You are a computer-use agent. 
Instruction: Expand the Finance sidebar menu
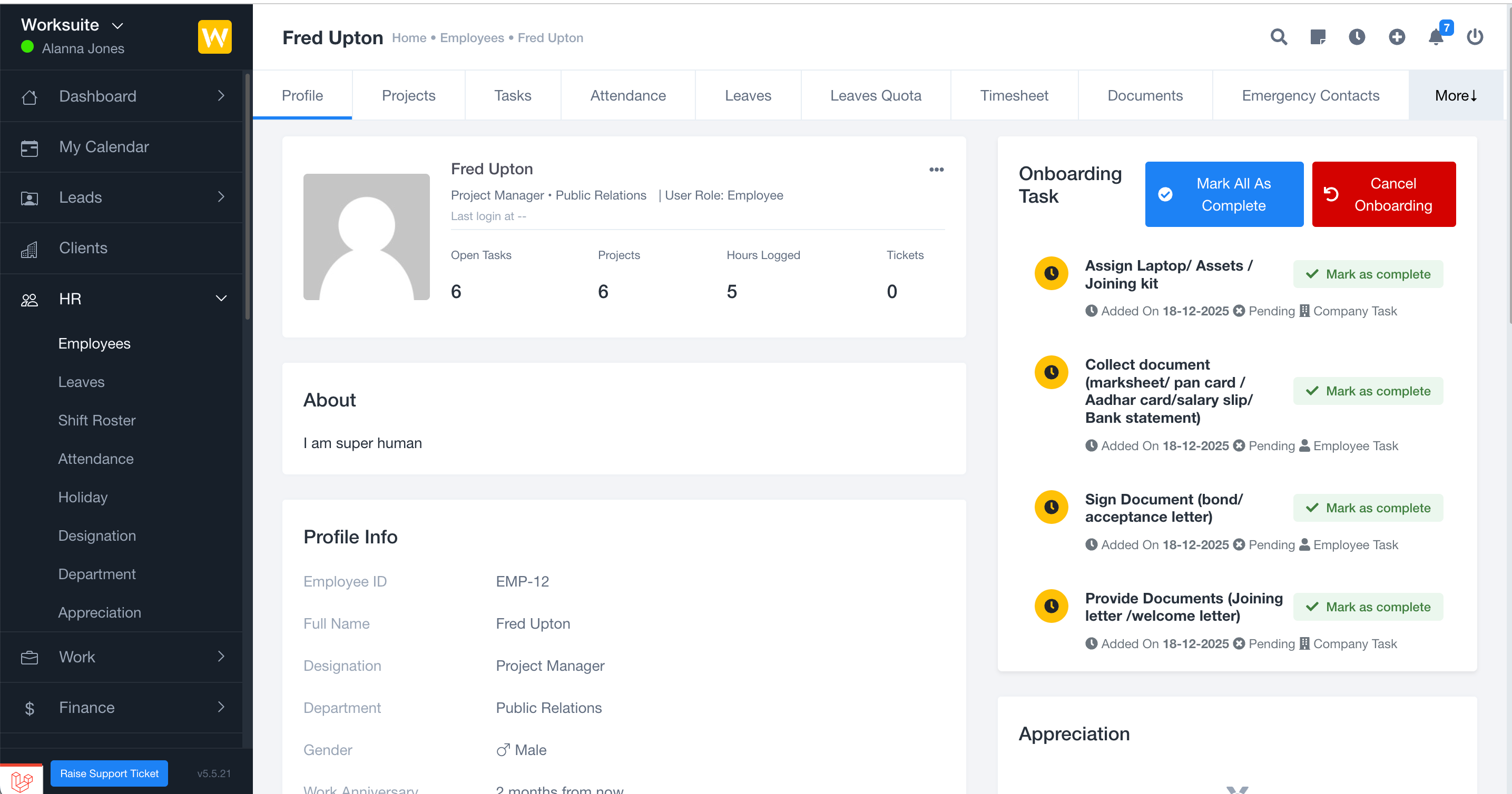coord(221,707)
